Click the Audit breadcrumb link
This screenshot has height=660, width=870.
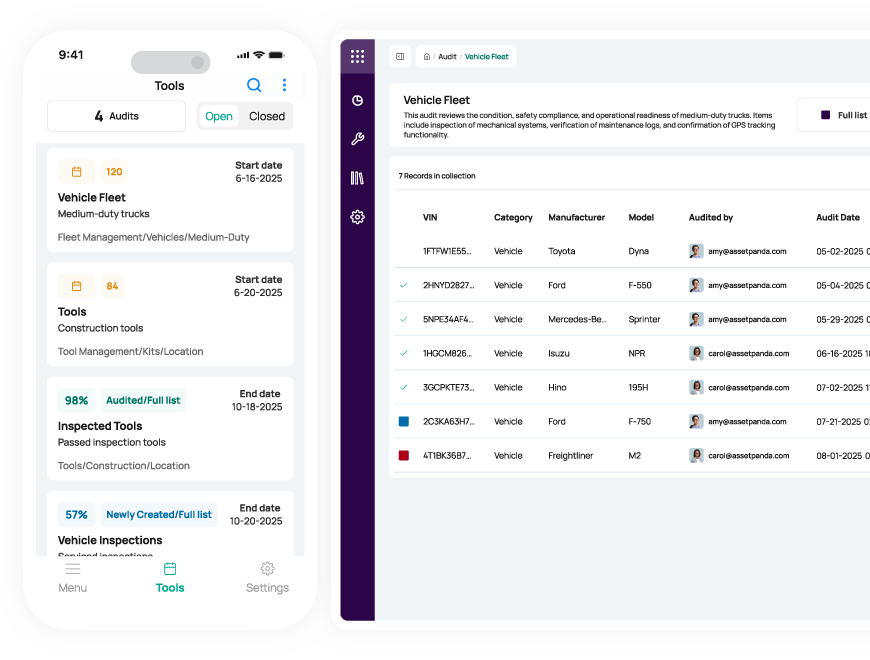tap(447, 57)
